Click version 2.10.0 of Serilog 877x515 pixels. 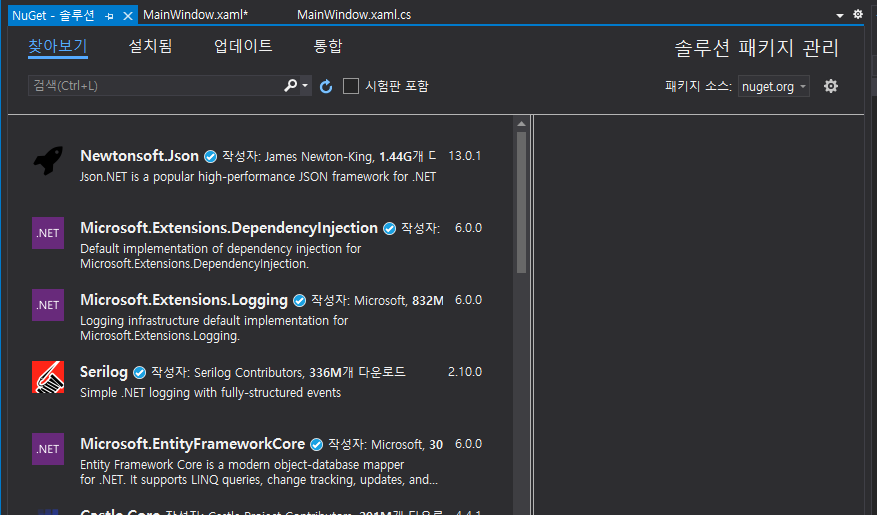tap(465, 372)
